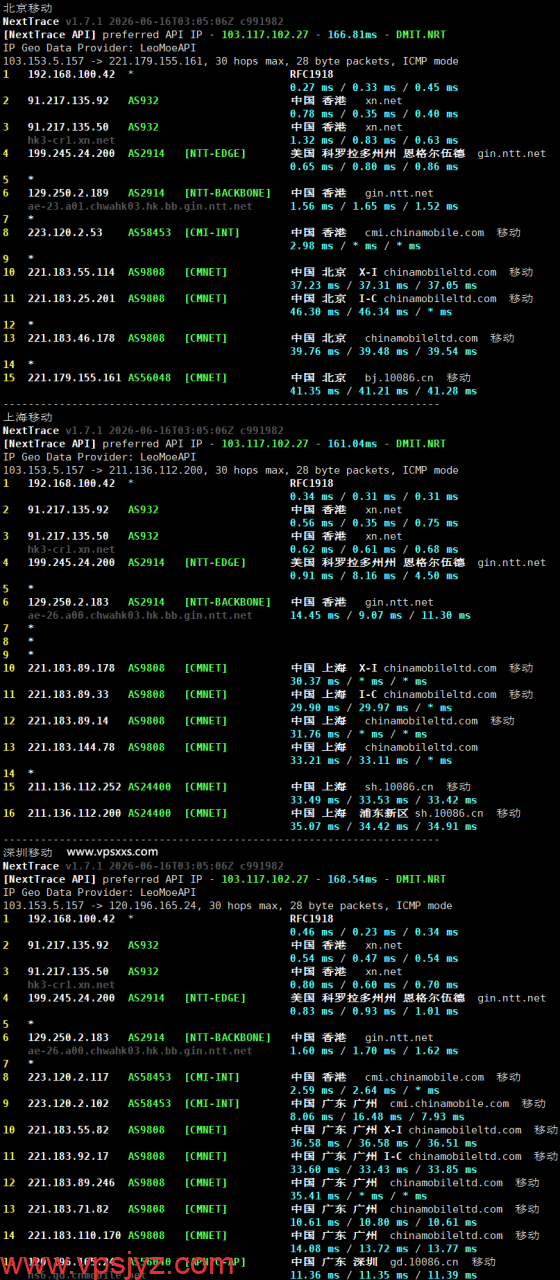The width and height of the screenshot is (560, 1280).
Task: Click the 深圳移动 section heading
Action: [27, 852]
